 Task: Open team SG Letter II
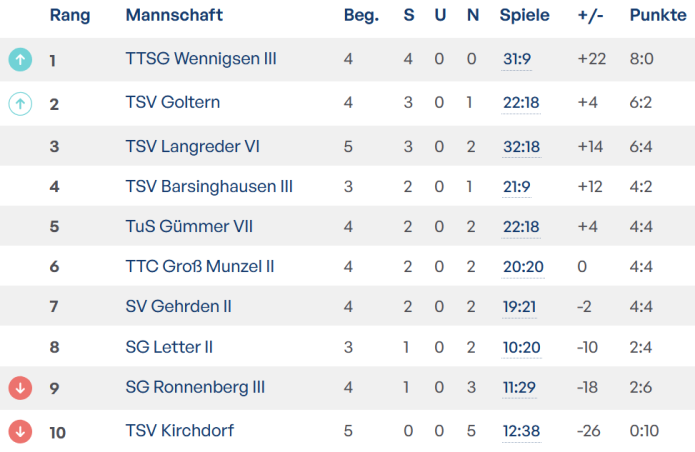[x=170, y=347]
